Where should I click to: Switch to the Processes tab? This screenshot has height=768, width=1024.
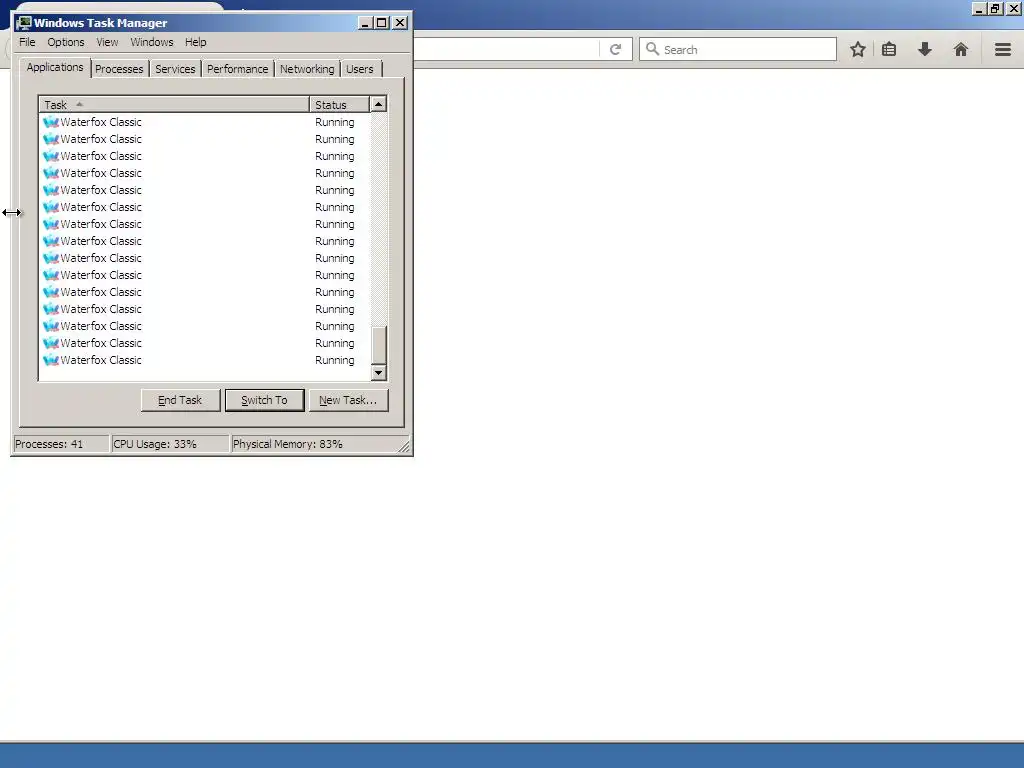[119, 69]
